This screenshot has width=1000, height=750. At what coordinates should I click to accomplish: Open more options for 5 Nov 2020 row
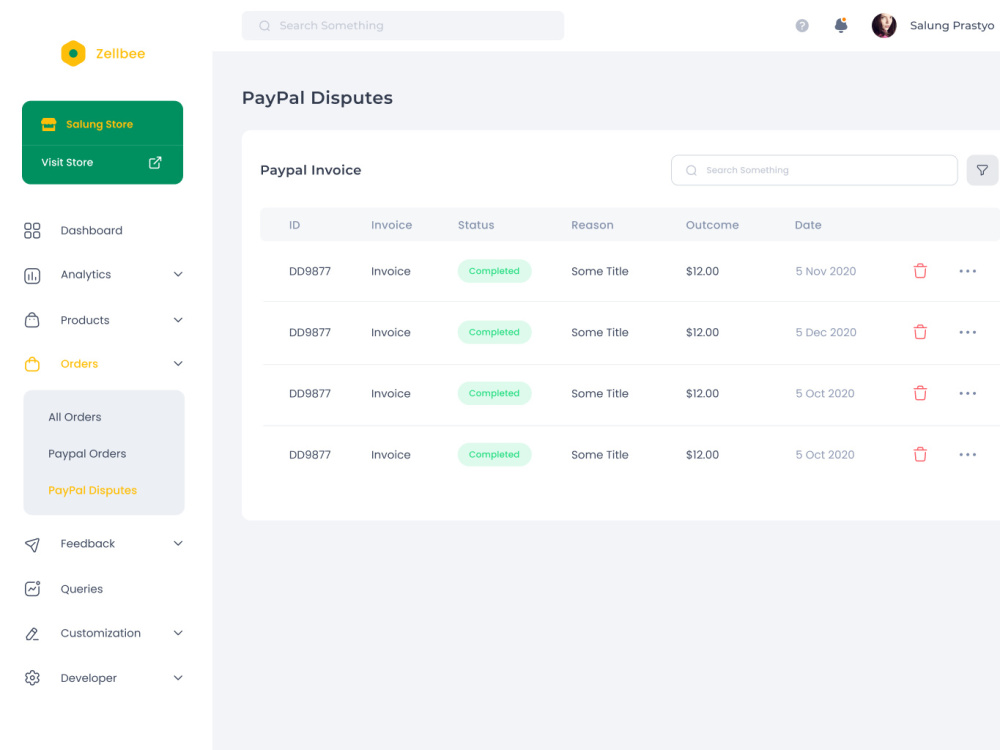967,271
